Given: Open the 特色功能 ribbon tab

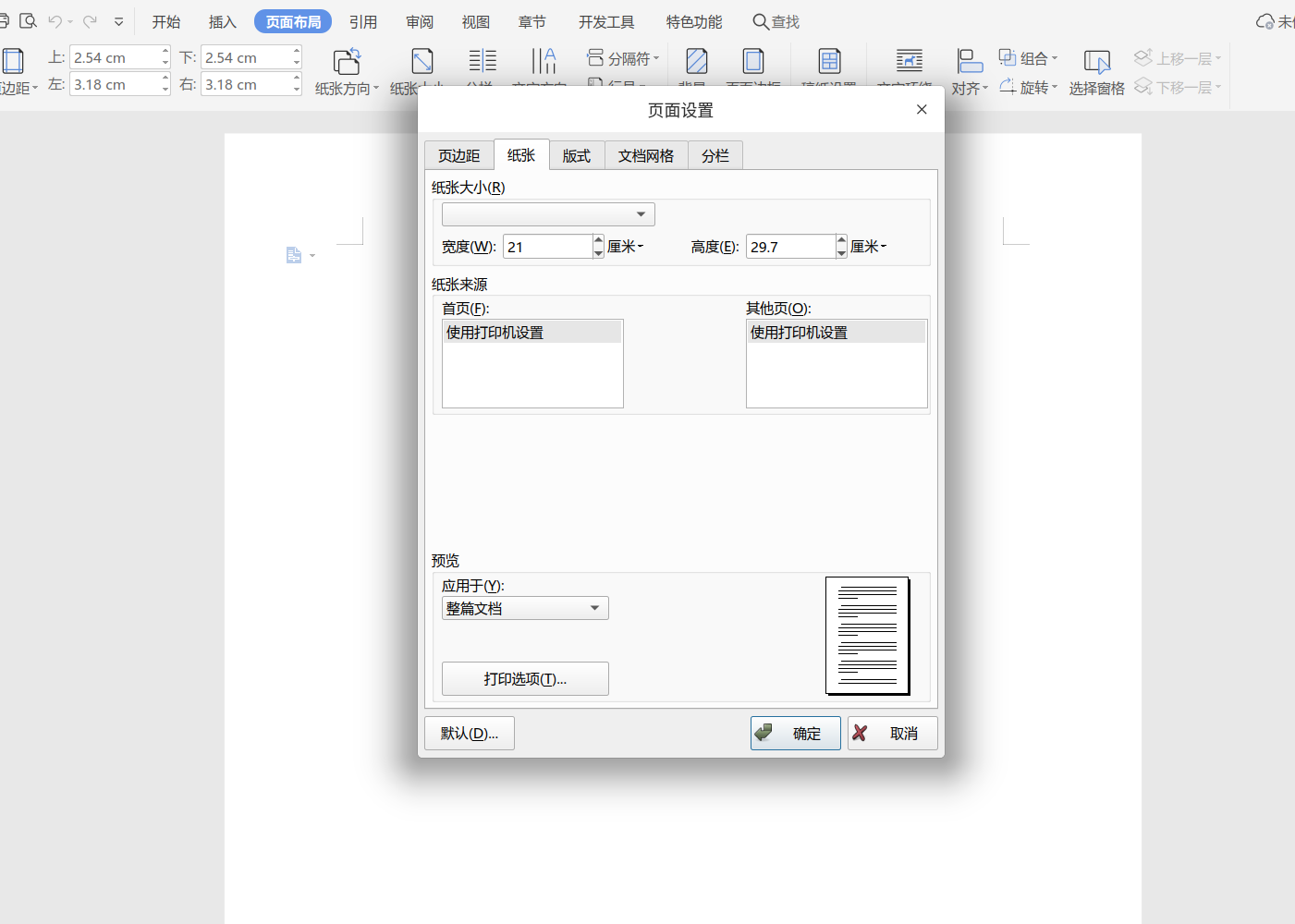Looking at the screenshot, I should [x=694, y=21].
